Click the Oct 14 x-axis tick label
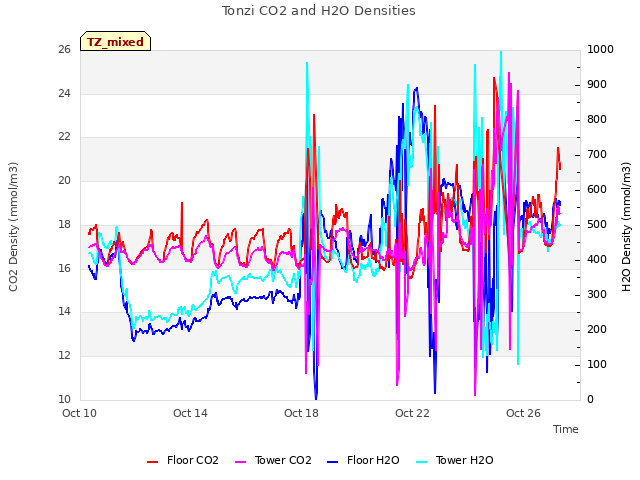Image resolution: width=640 pixels, height=480 pixels. [x=190, y=413]
